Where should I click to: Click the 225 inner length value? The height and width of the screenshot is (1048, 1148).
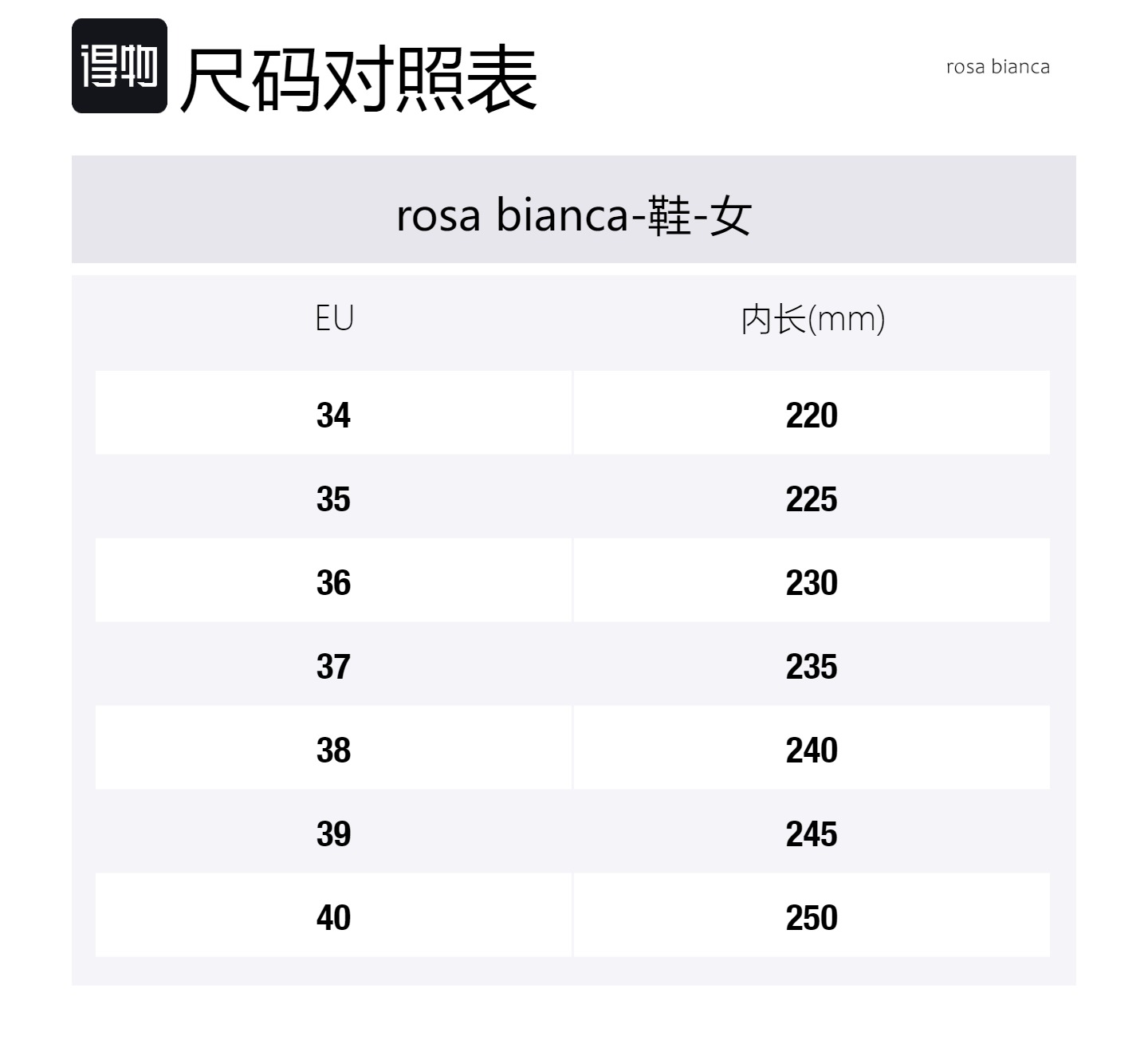pyautogui.click(x=812, y=499)
